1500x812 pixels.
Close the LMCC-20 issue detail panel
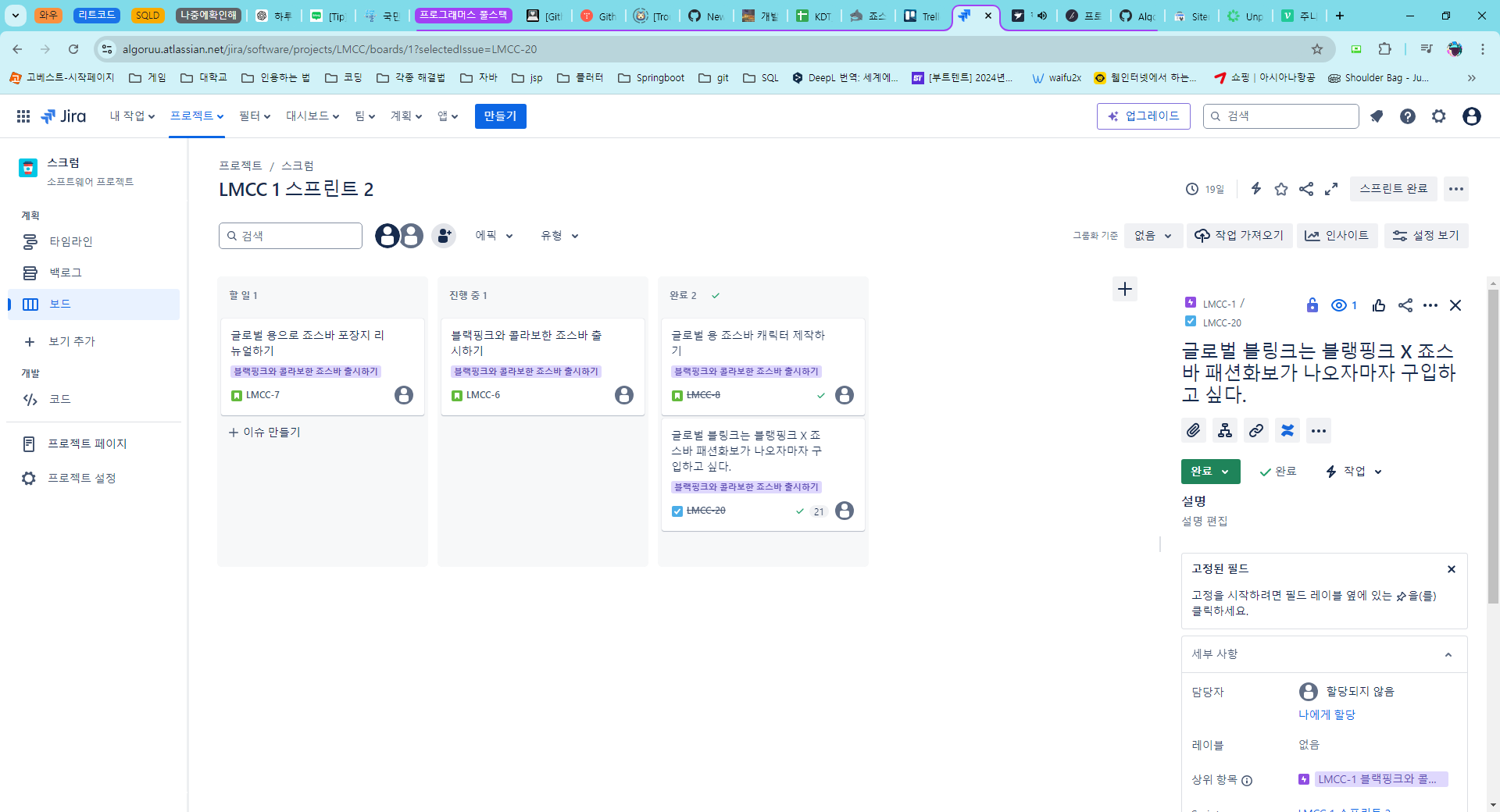click(x=1455, y=305)
